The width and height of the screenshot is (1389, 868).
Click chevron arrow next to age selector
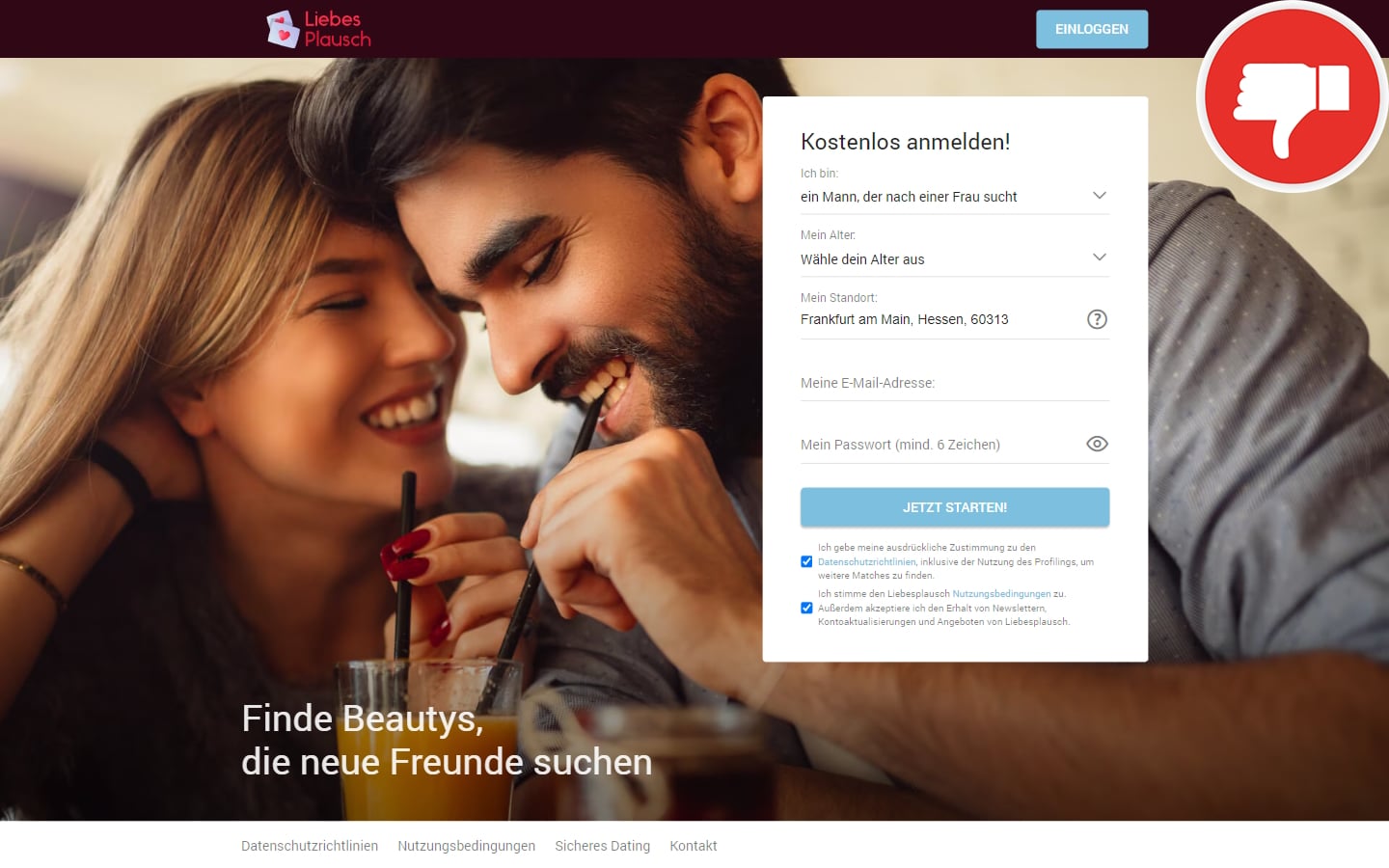point(1099,258)
